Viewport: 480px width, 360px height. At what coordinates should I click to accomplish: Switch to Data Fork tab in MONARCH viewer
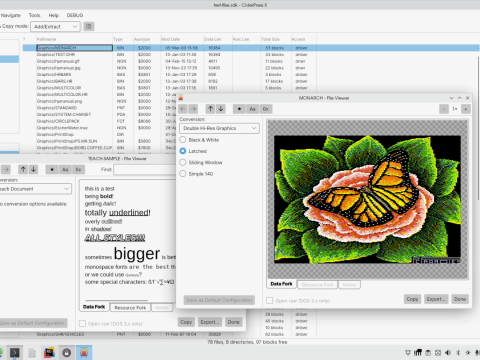pyautogui.click(x=281, y=284)
